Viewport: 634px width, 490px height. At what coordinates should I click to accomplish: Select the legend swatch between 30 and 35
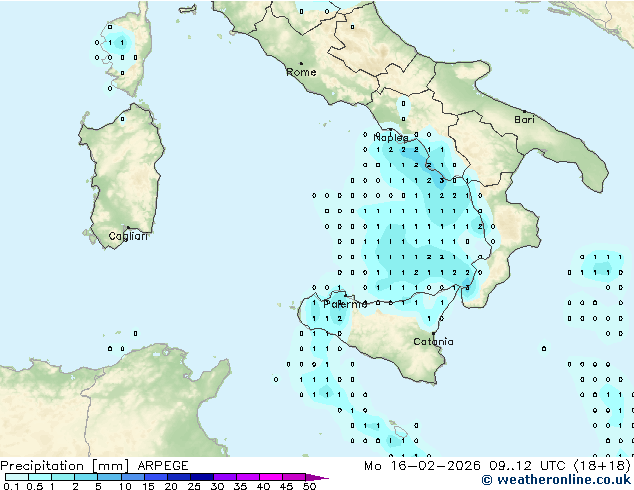tap(225, 477)
